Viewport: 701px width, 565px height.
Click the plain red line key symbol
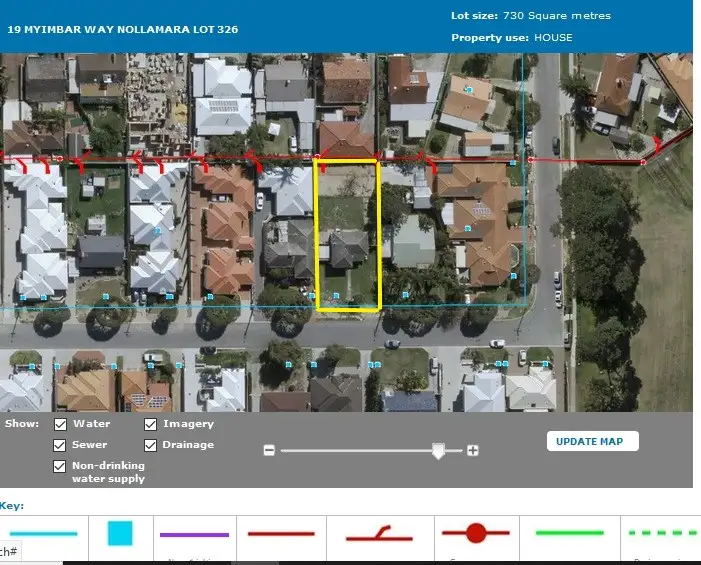tap(281, 534)
